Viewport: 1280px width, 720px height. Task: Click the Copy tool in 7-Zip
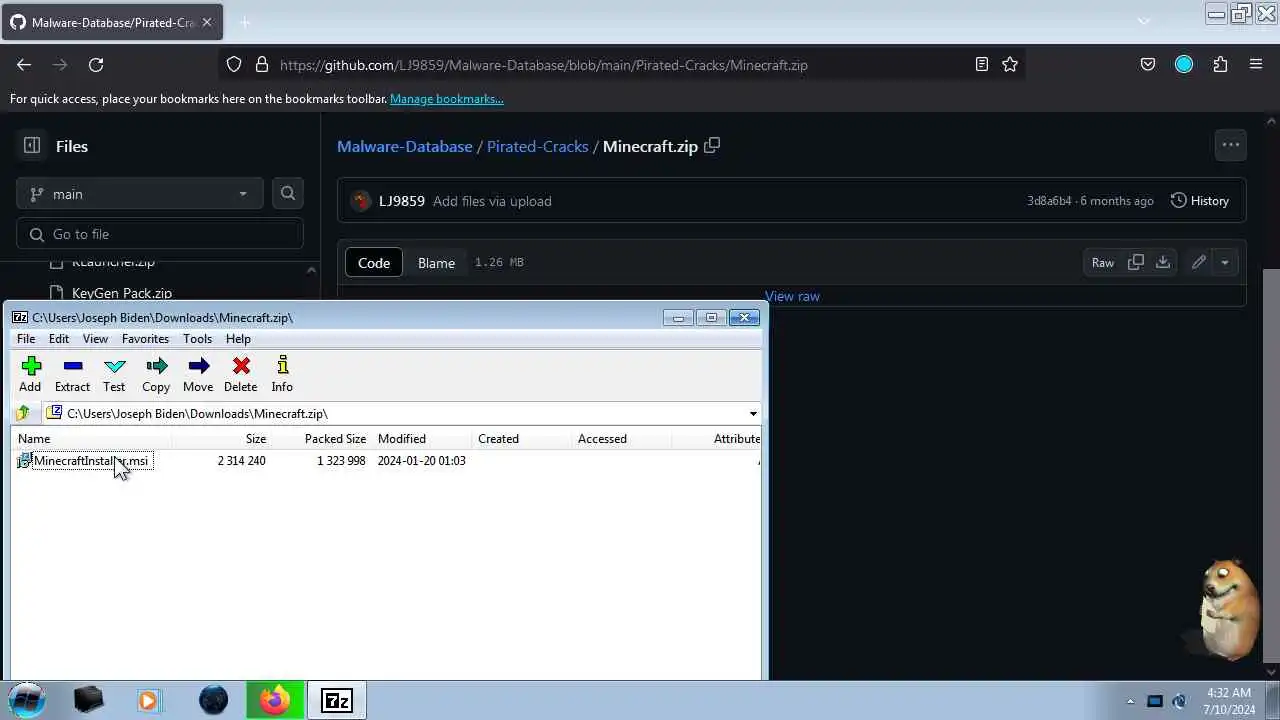[x=156, y=375]
